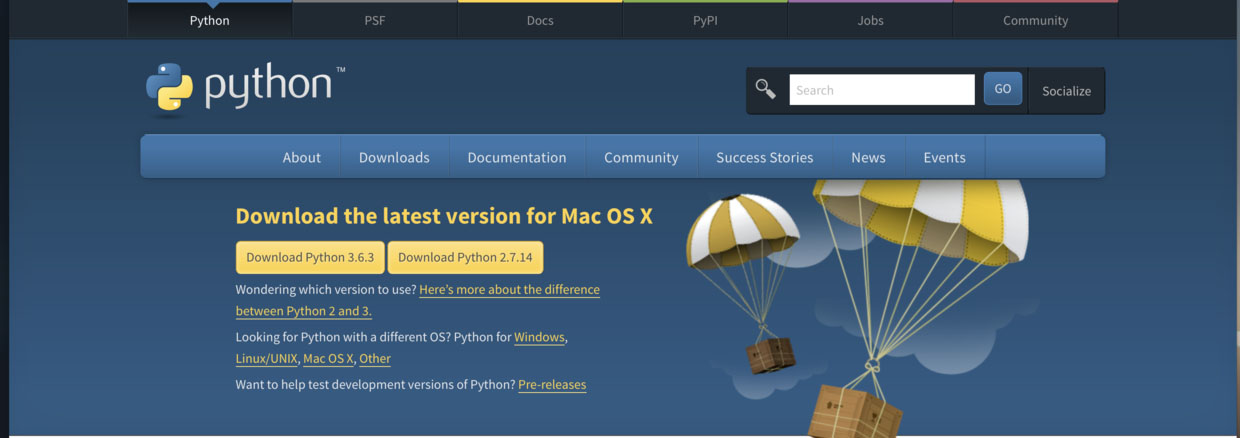
Task: Open the News navigation menu
Action: pos(868,157)
